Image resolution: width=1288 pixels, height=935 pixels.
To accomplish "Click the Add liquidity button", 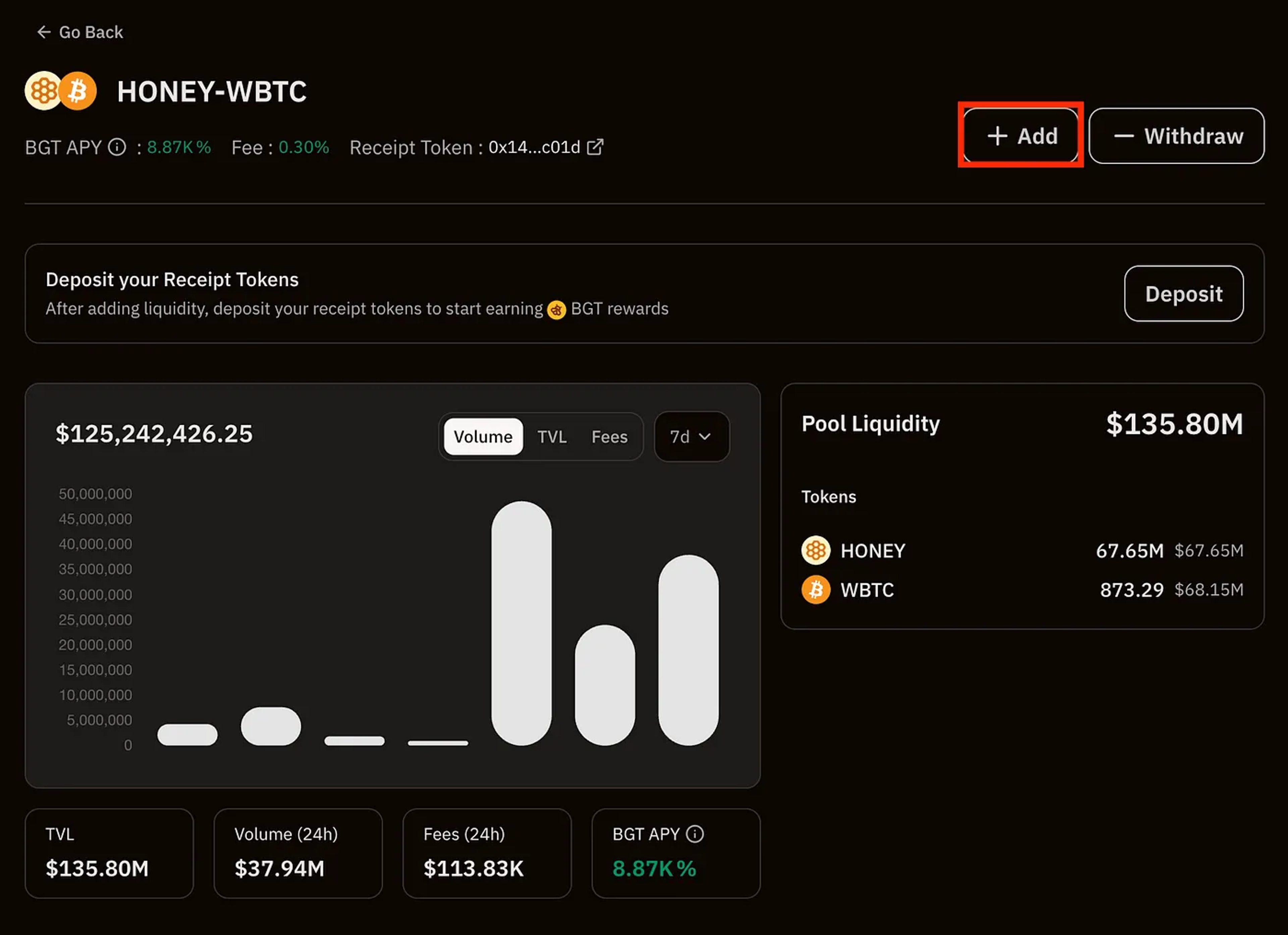I will click(1021, 136).
